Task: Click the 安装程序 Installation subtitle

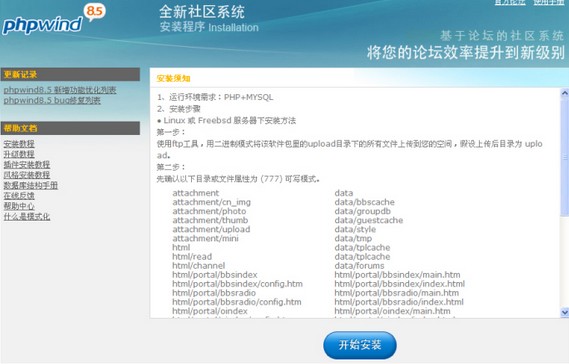Action: [x=209, y=27]
